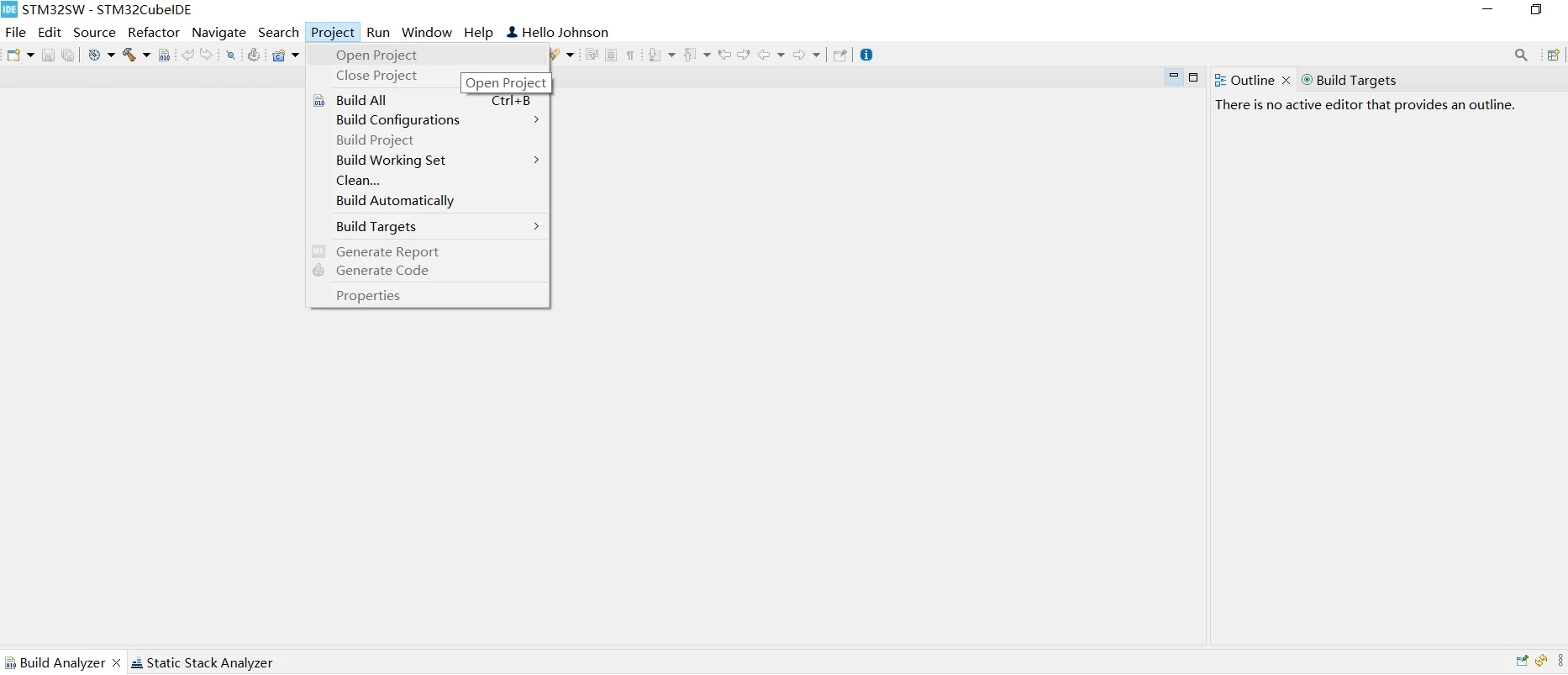Open the Edit menu
The width and height of the screenshot is (1568, 675).
[x=50, y=32]
